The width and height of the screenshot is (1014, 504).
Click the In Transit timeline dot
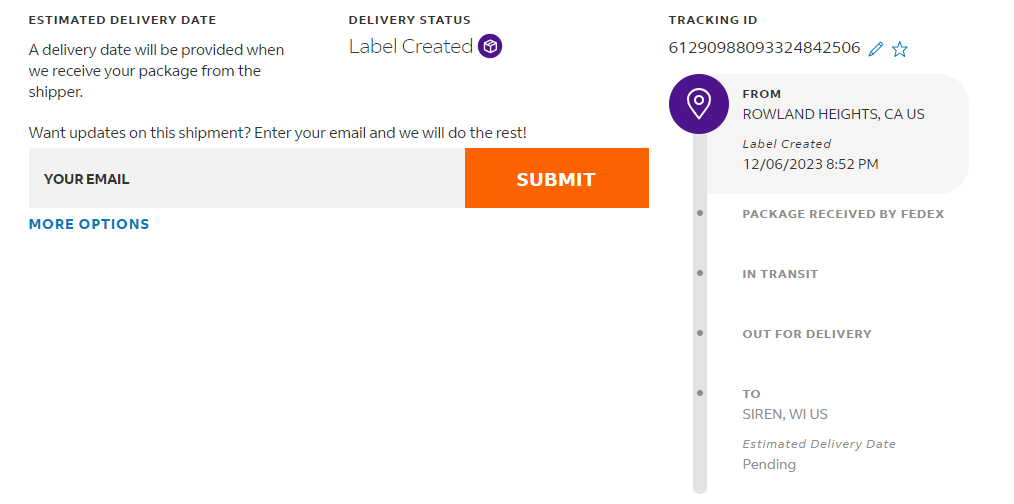pos(700,273)
